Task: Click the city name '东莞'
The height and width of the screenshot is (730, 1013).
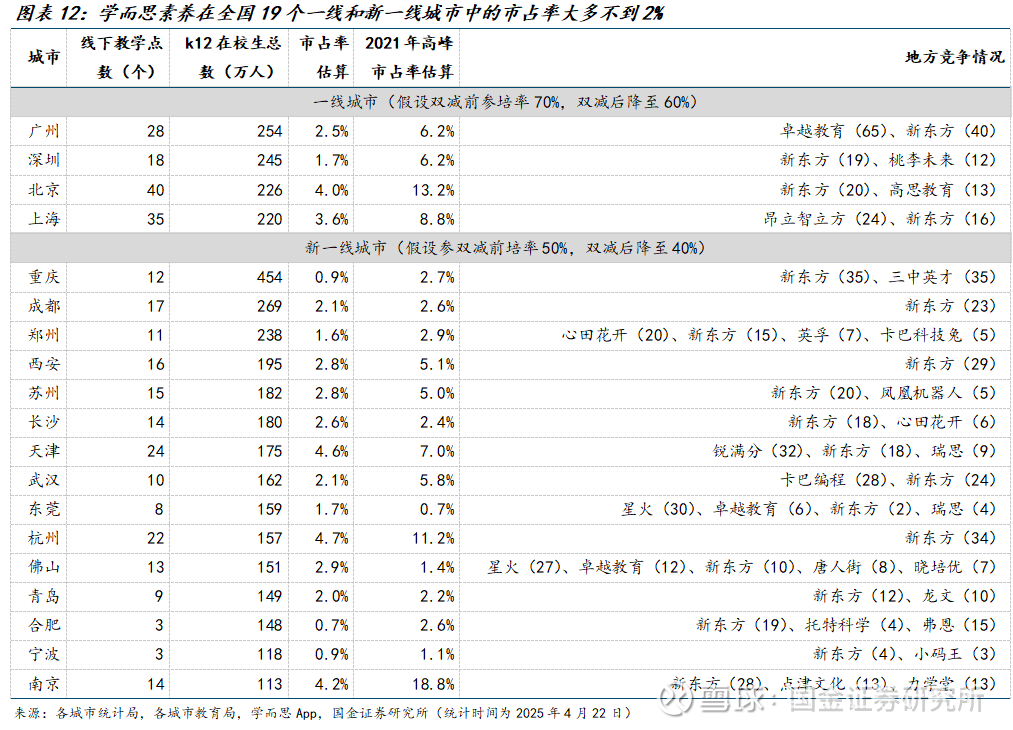Action: (x=44, y=510)
